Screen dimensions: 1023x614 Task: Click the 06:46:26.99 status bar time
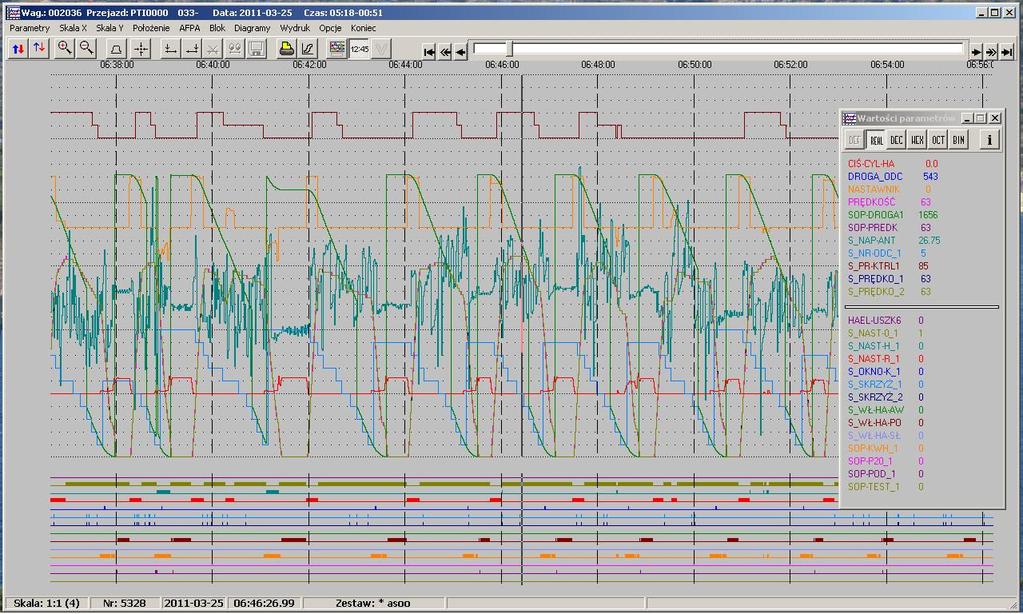(x=264, y=603)
